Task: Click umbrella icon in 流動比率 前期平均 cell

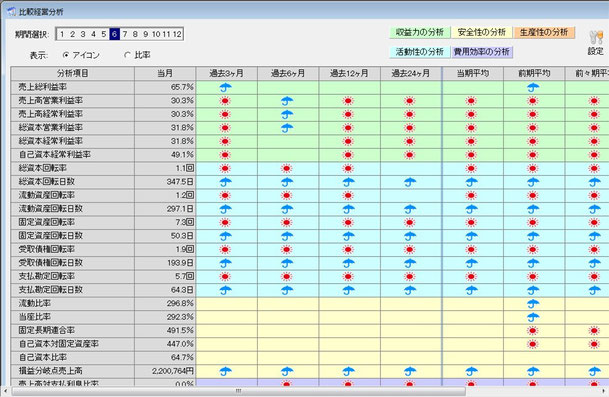Action: 533,303
